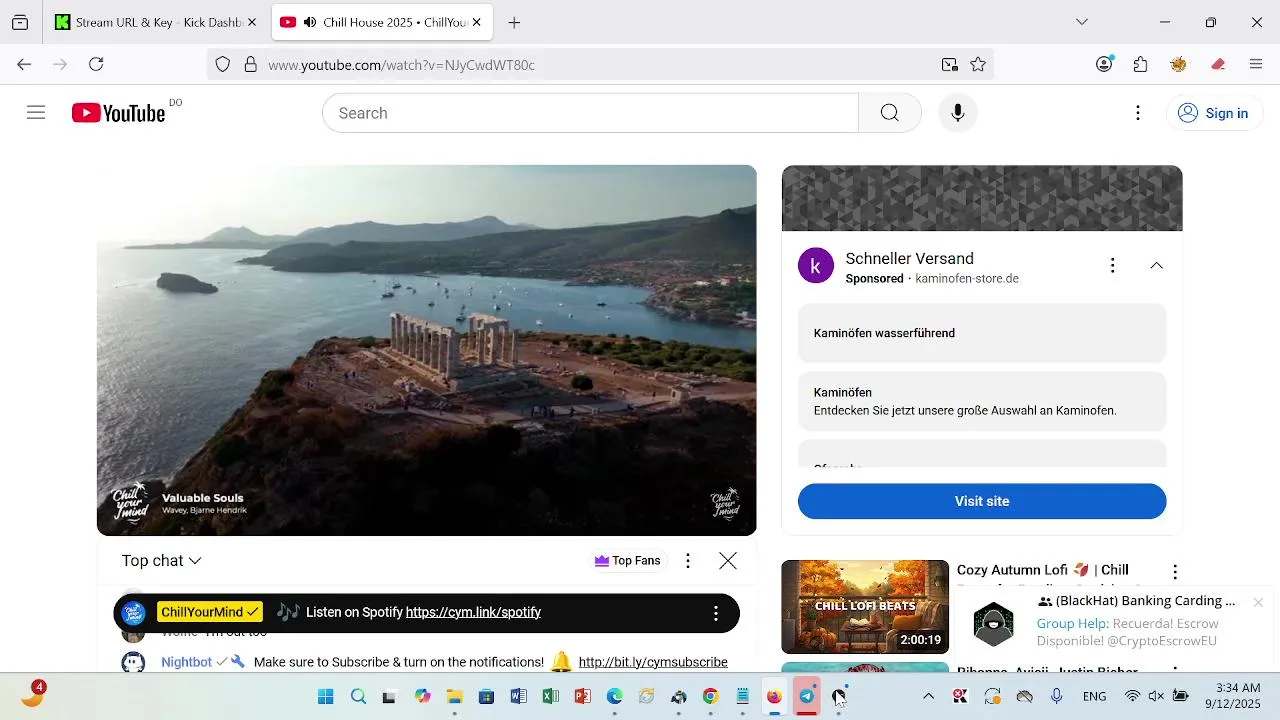Click the ENG language indicator

(1094, 697)
